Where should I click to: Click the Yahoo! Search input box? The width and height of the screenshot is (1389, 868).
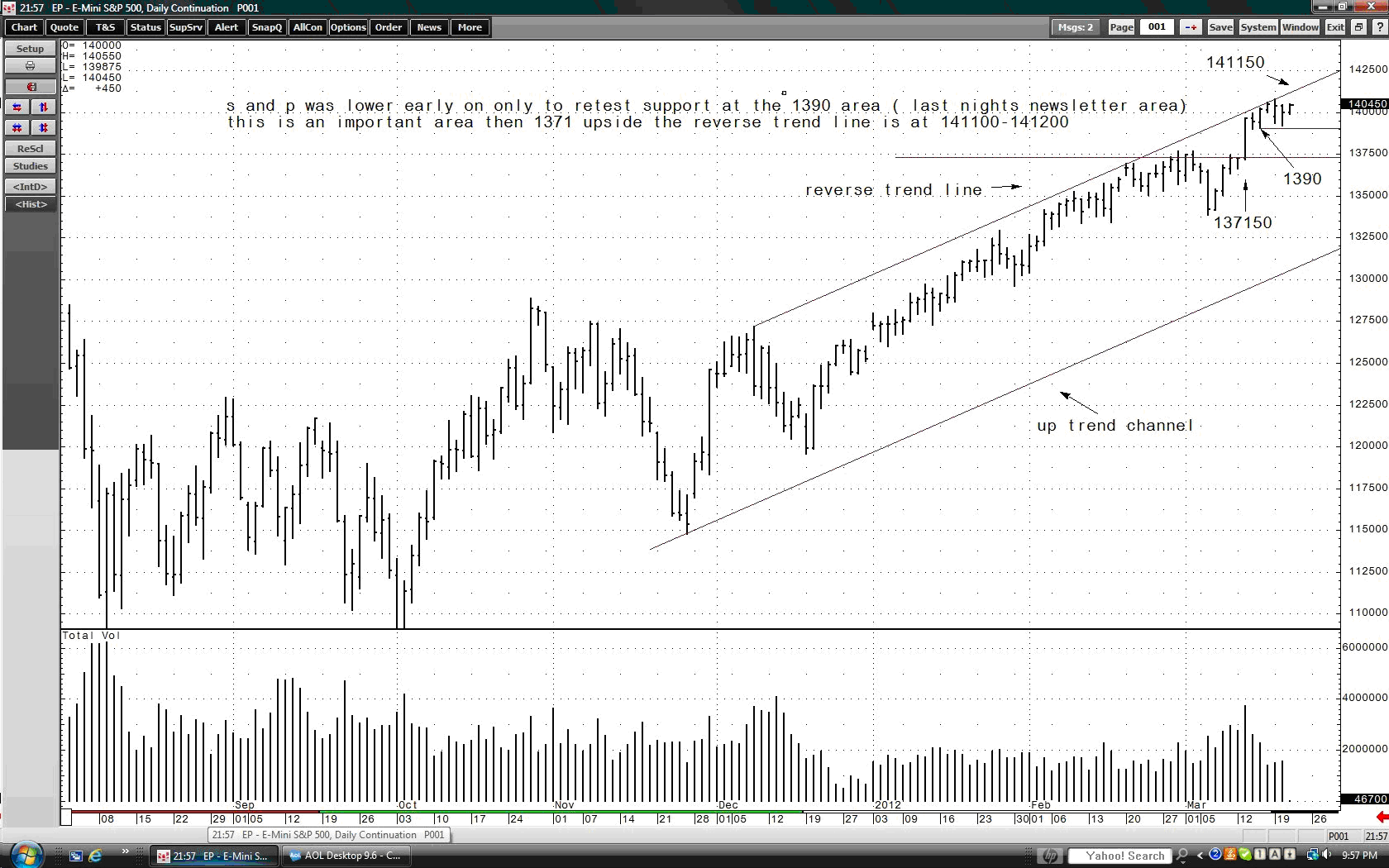[x=1119, y=856]
